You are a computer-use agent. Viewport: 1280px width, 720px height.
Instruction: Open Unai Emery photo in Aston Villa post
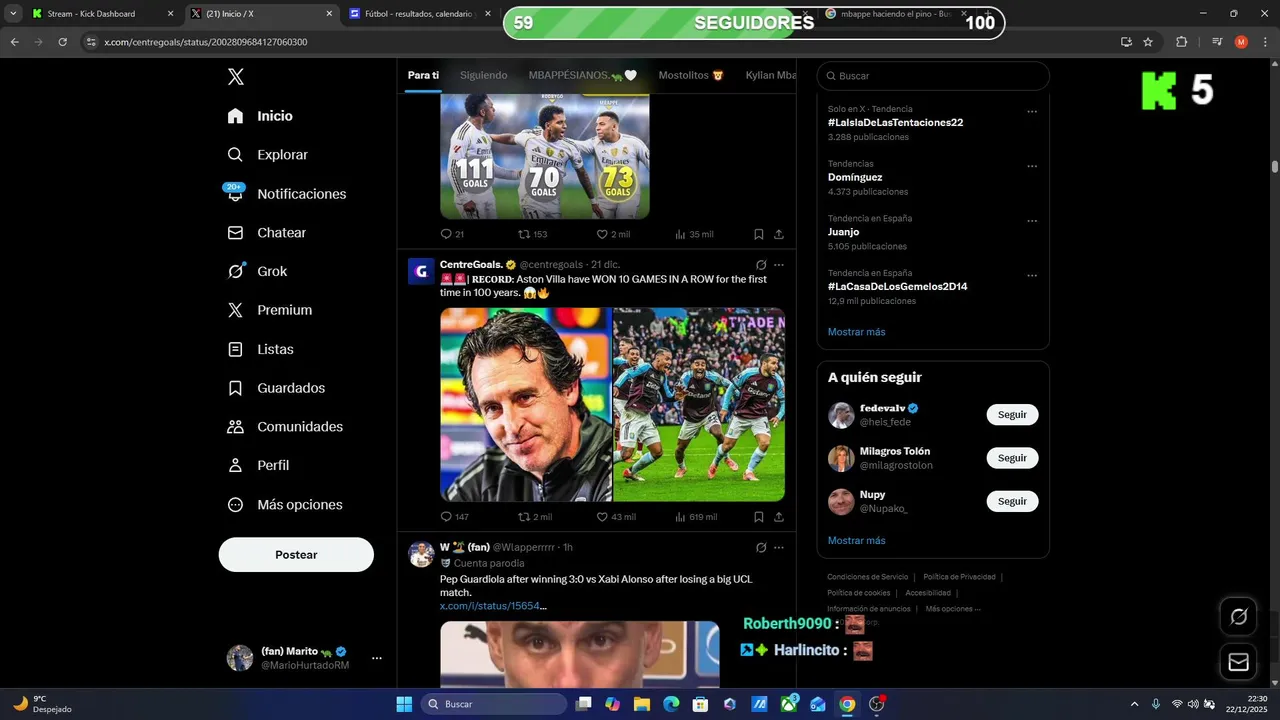(526, 404)
